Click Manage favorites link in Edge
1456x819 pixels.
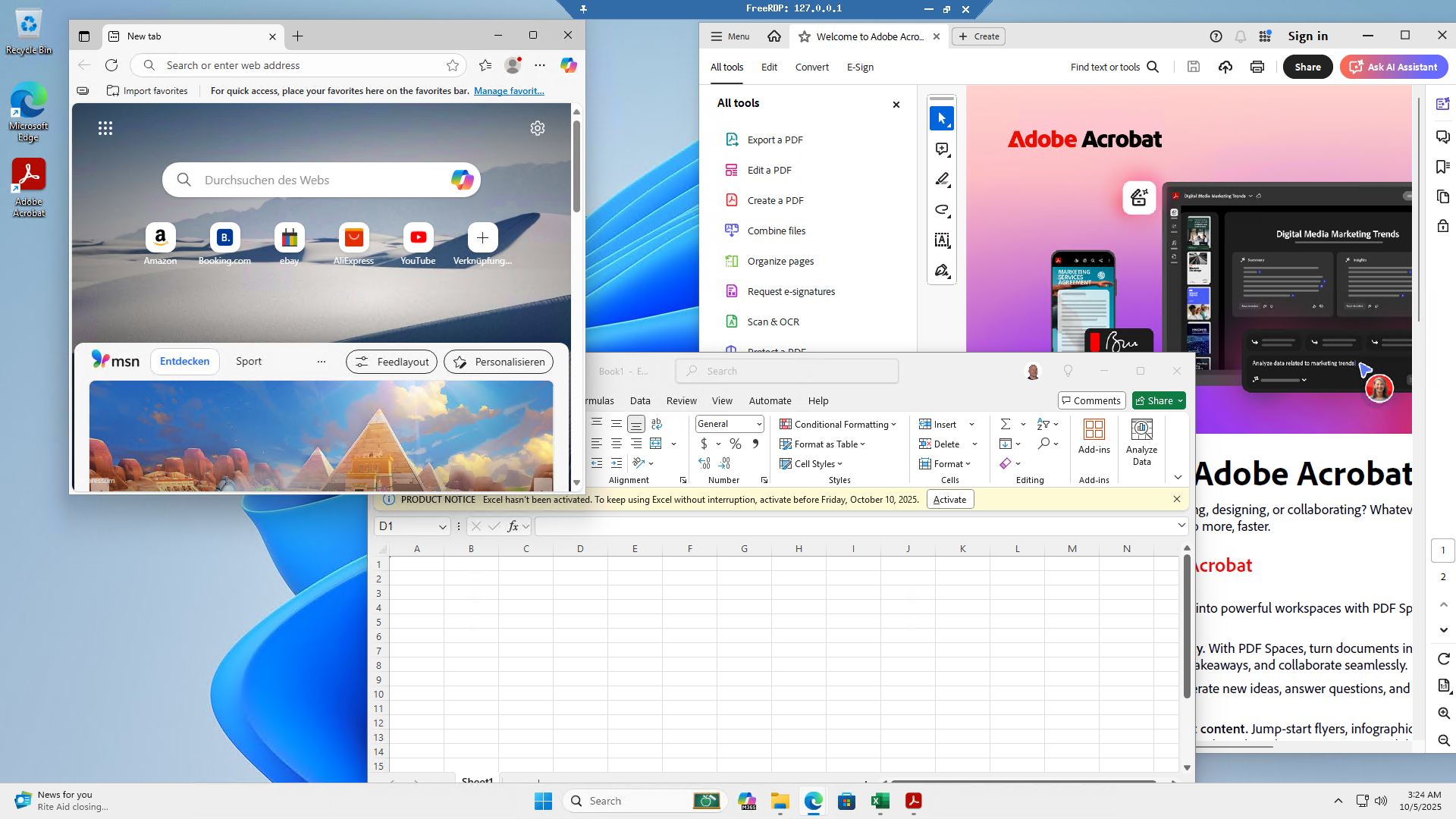coord(509,90)
